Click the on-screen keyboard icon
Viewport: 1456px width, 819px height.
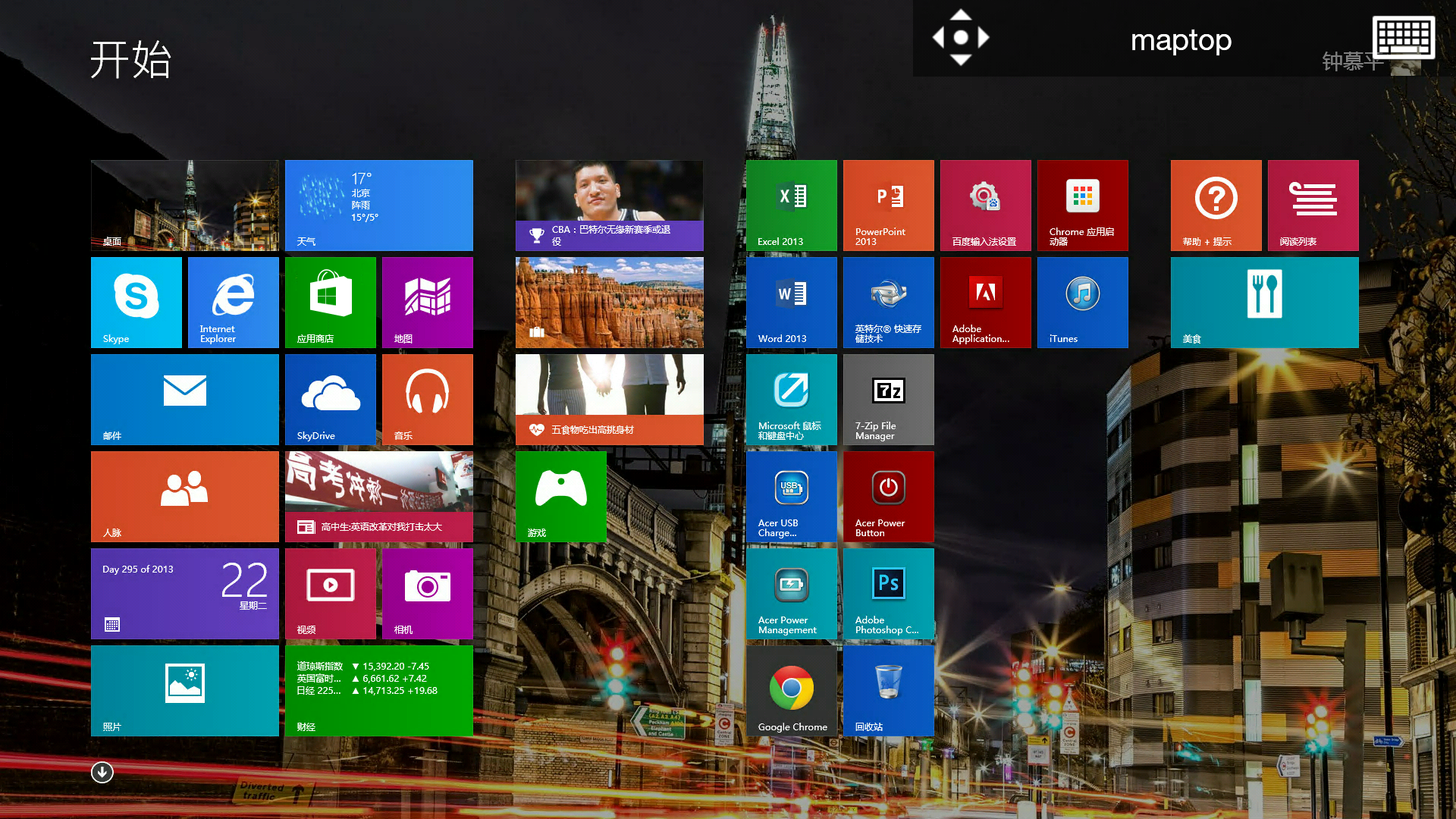[1404, 37]
